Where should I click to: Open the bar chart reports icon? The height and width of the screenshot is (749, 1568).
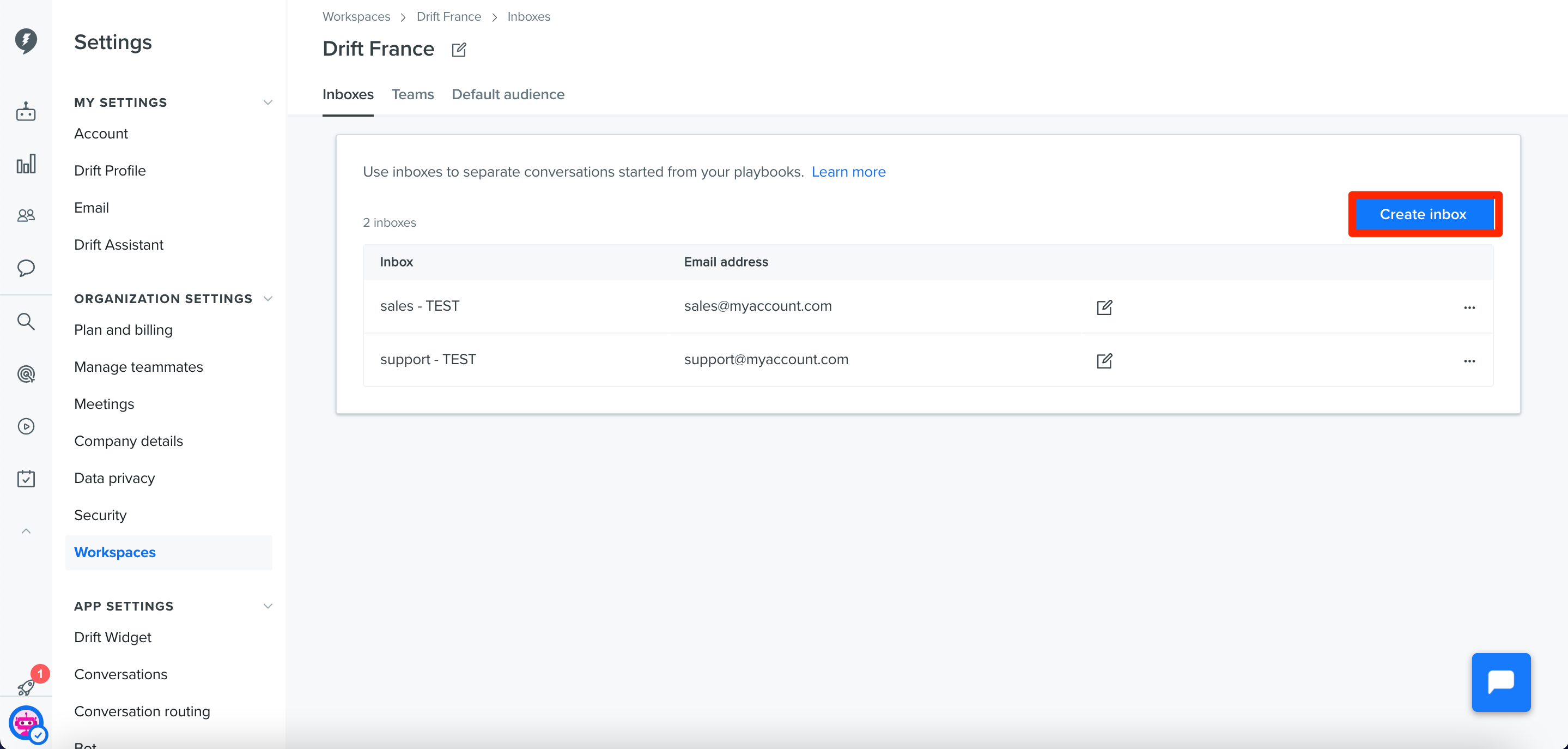26,164
